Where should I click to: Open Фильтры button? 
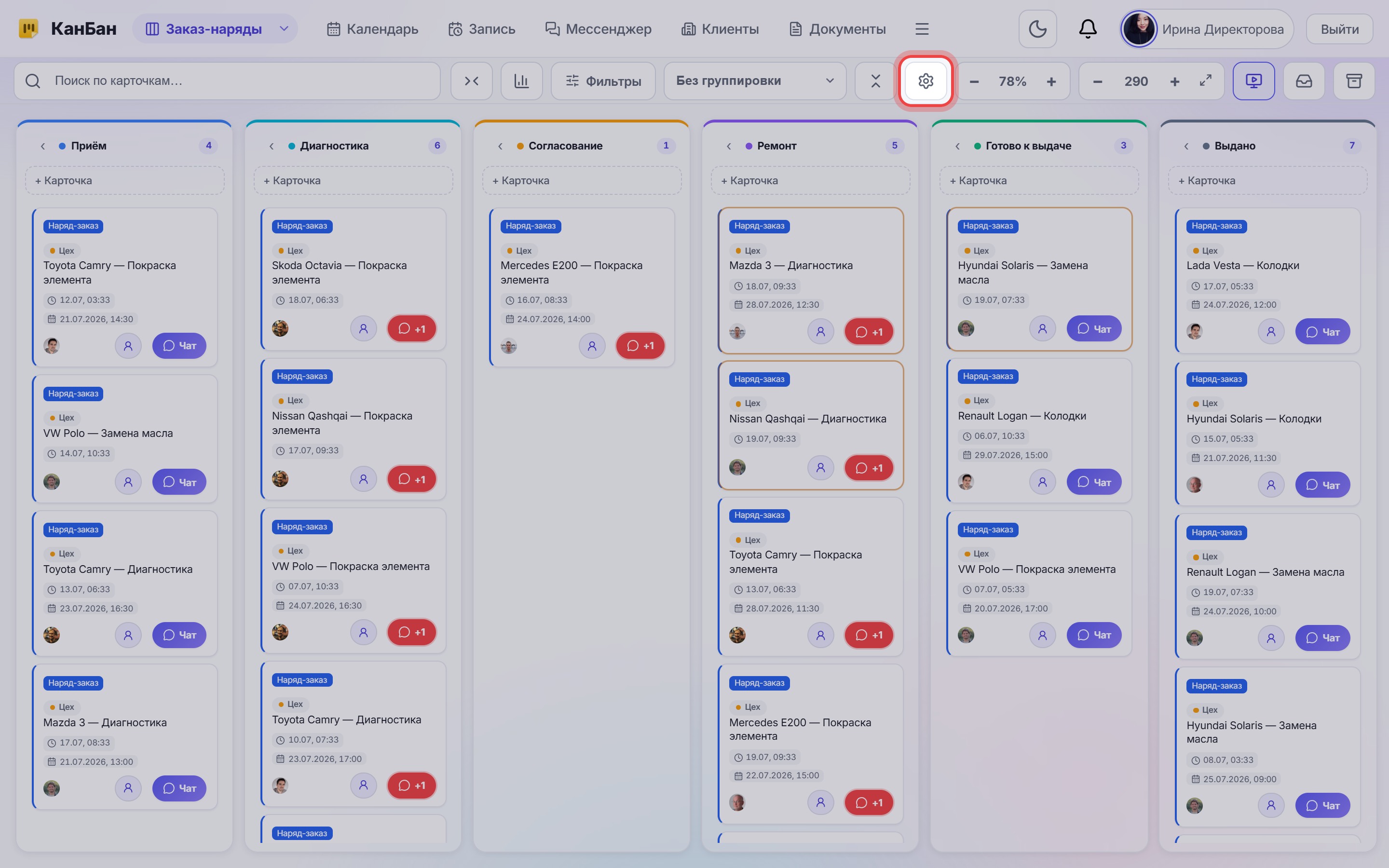click(x=603, y=81)
